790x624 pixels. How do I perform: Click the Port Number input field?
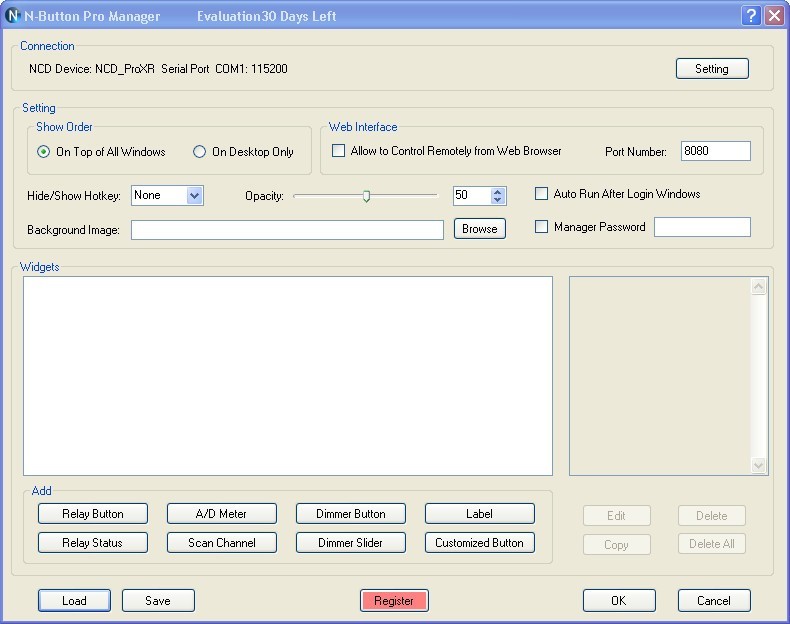[715, 151]
